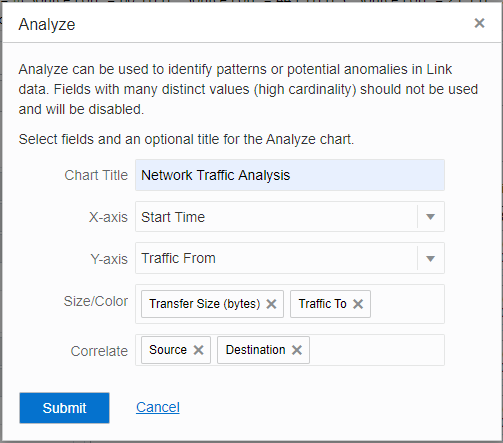Image resolution: width=503 pixels, height=443 pixels.
Task: Close the Analyze dialog
Action: (479, 23)
